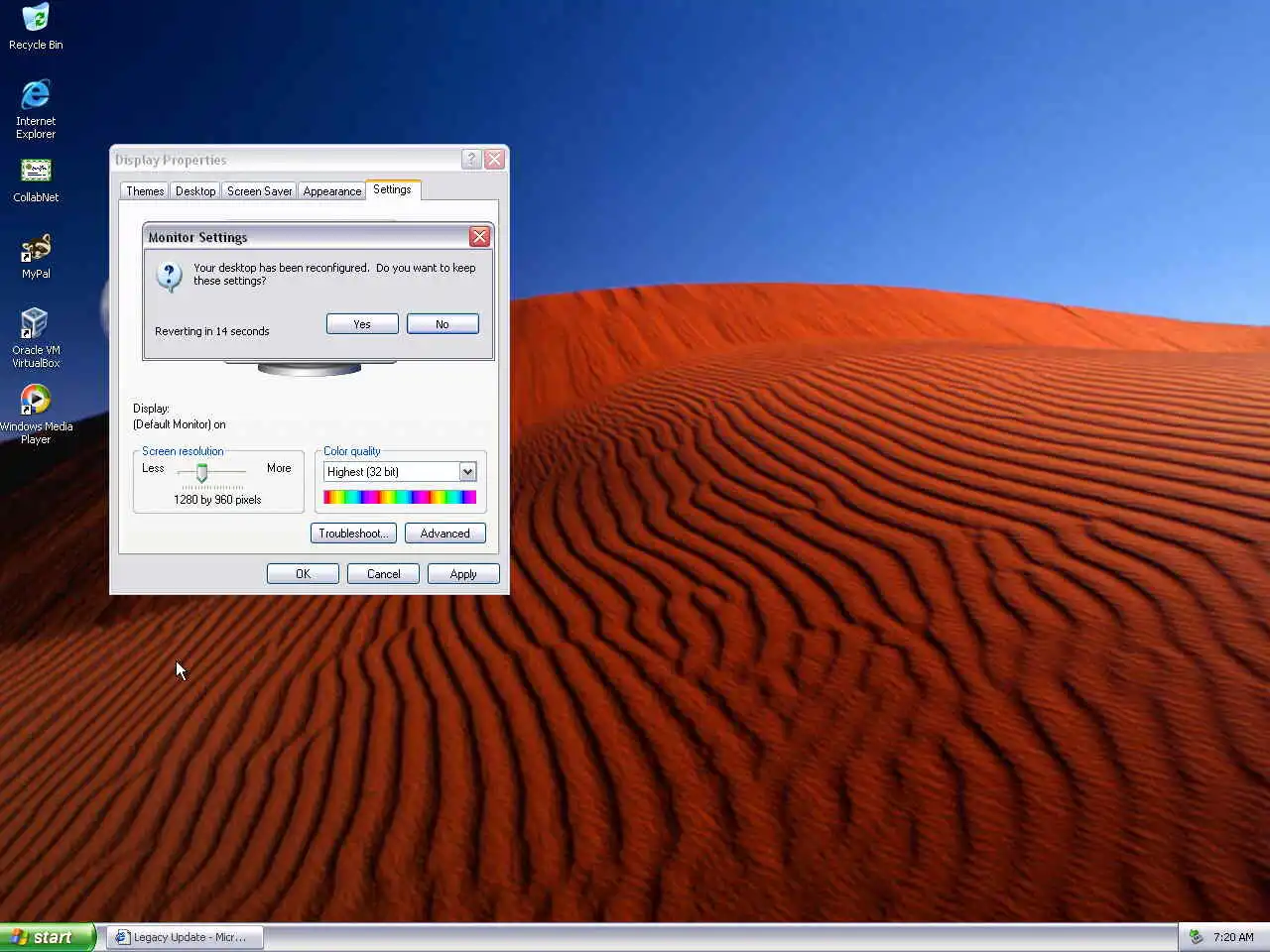Viewport: 1270px width, 952px height.
Task: Close the Monitor Settings dialog
Action: (480, 237)
